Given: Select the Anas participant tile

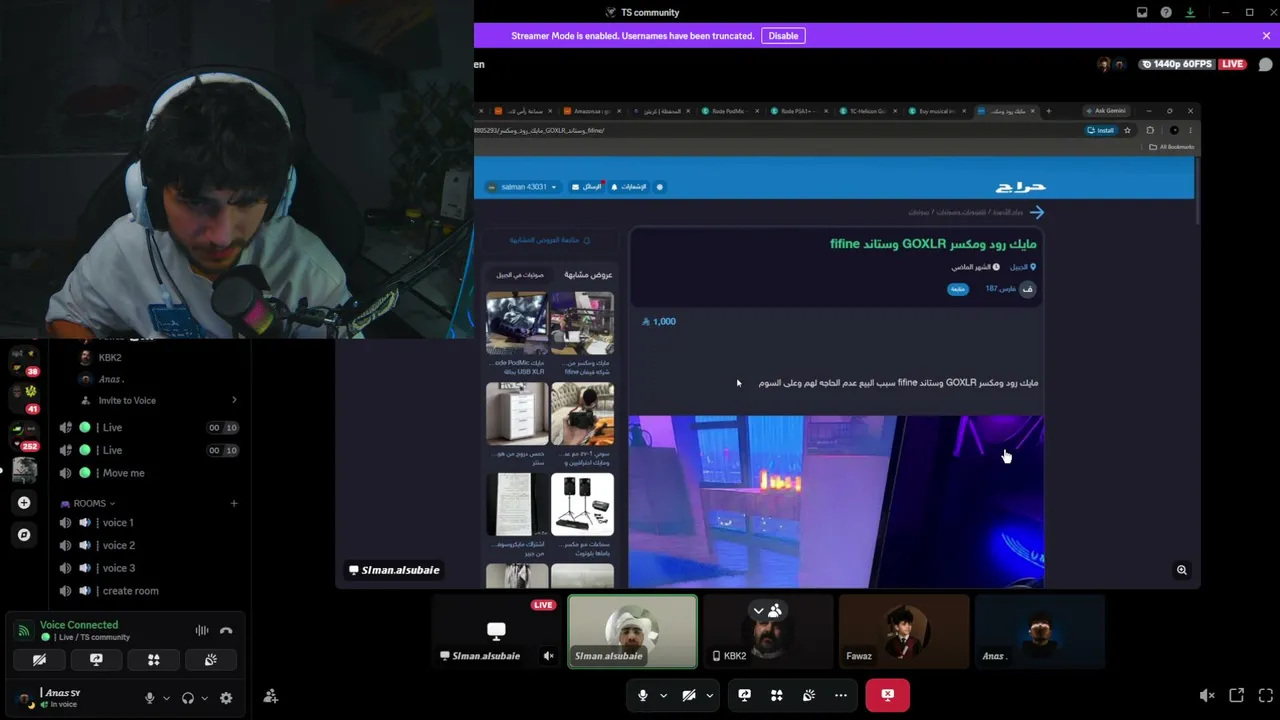Looking at the screenshot, I should click(1040, 631).
